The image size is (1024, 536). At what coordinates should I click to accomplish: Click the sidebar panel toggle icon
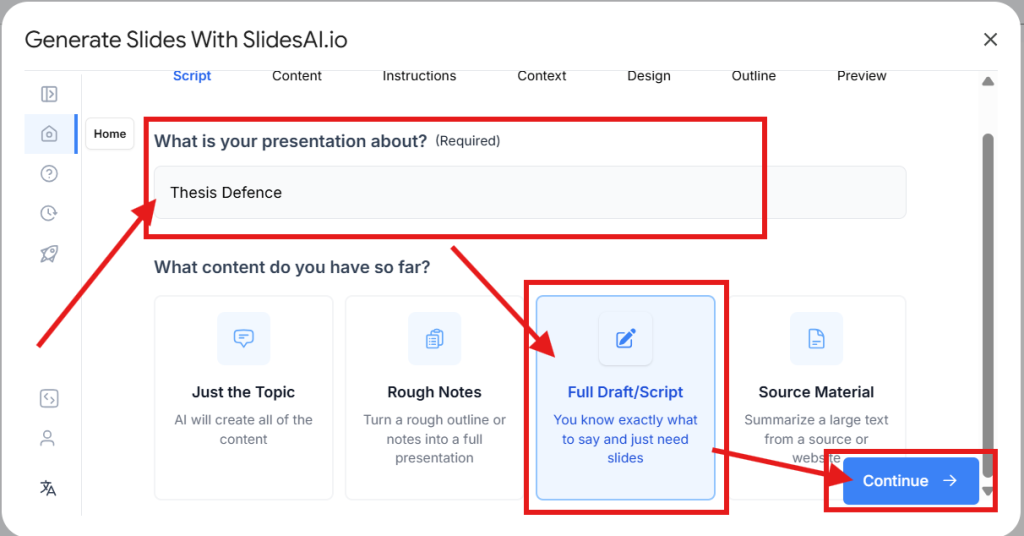click(x=48, y=94)
